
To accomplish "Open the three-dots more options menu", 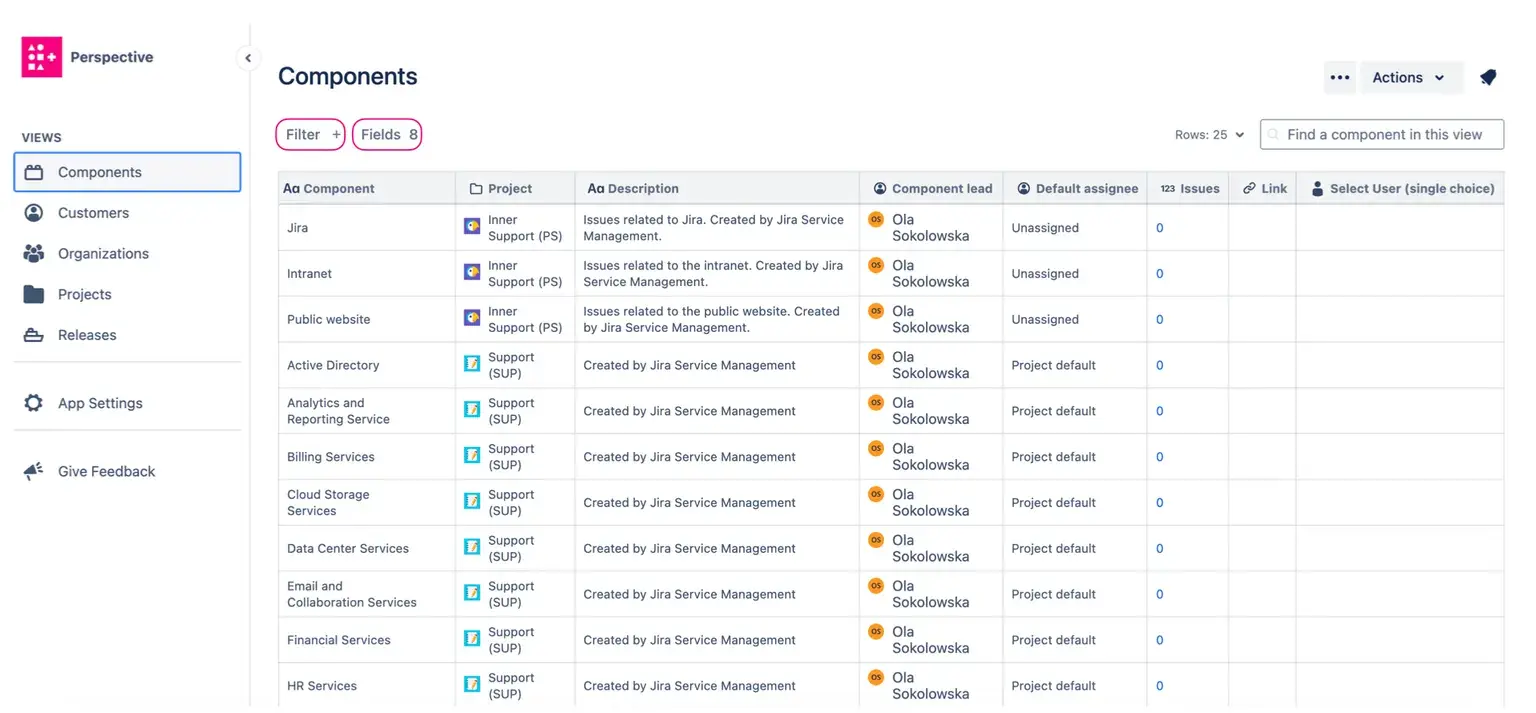I will 1340,78.
